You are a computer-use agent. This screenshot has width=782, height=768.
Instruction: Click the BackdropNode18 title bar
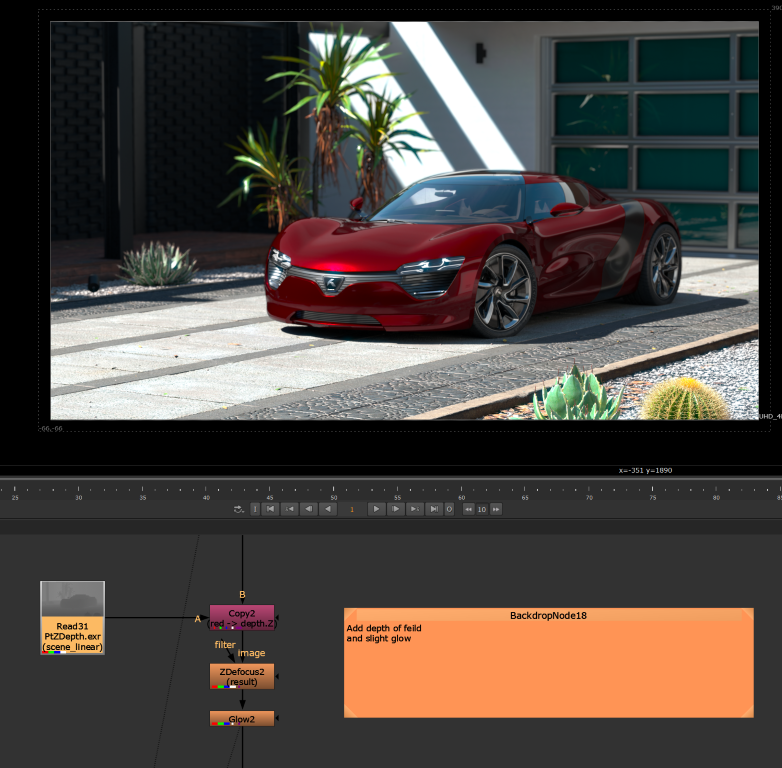pos(548,615)
